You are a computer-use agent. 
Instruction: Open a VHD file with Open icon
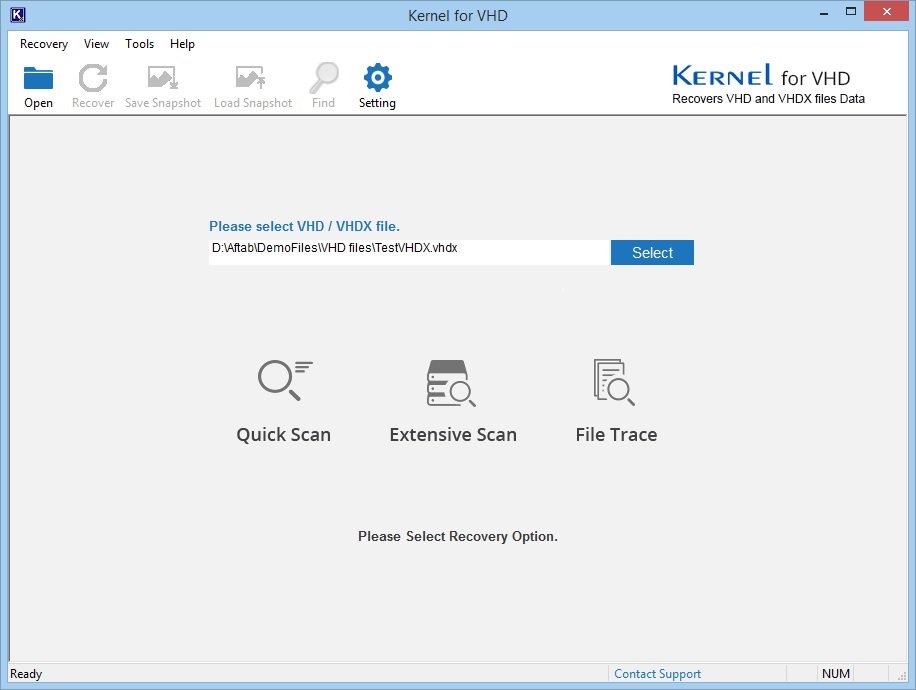coord(38,86)
